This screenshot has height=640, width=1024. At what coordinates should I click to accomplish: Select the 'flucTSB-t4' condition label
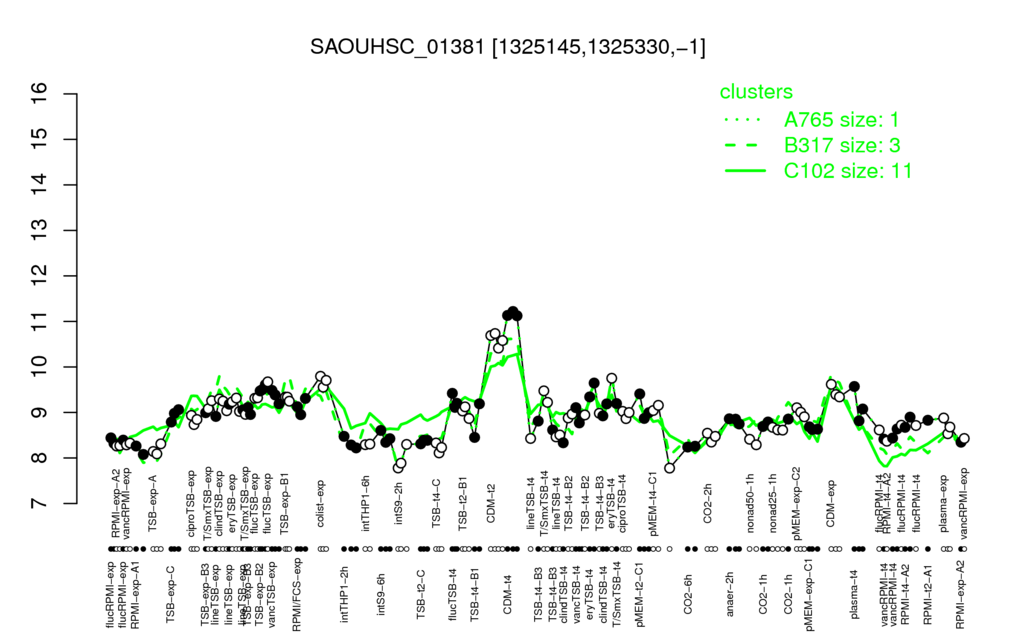(454, 594)
